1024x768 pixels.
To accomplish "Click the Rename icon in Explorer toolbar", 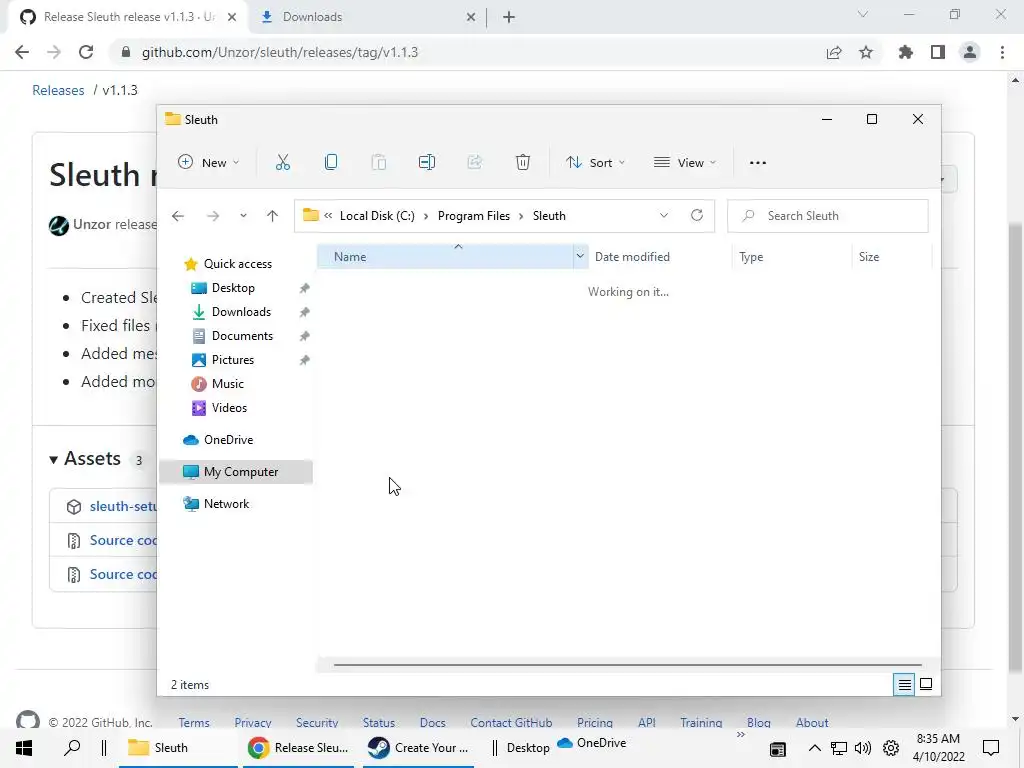I will 426,163.
